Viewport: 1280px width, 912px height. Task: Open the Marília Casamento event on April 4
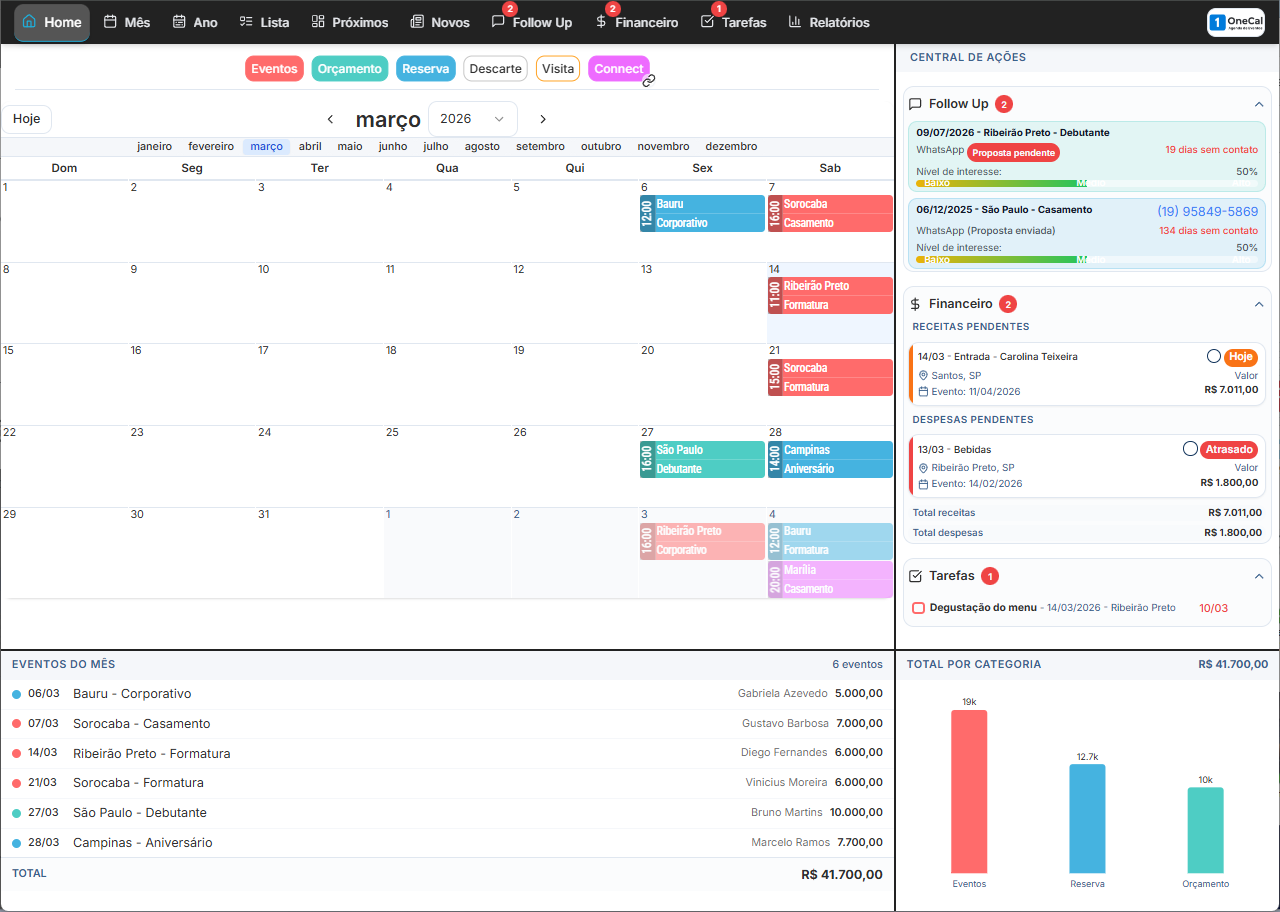point(830,579)
